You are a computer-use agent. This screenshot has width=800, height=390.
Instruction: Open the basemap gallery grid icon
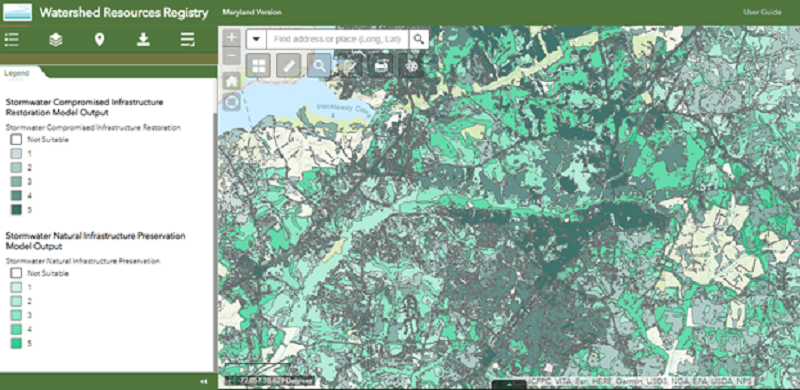click(259, 65)
